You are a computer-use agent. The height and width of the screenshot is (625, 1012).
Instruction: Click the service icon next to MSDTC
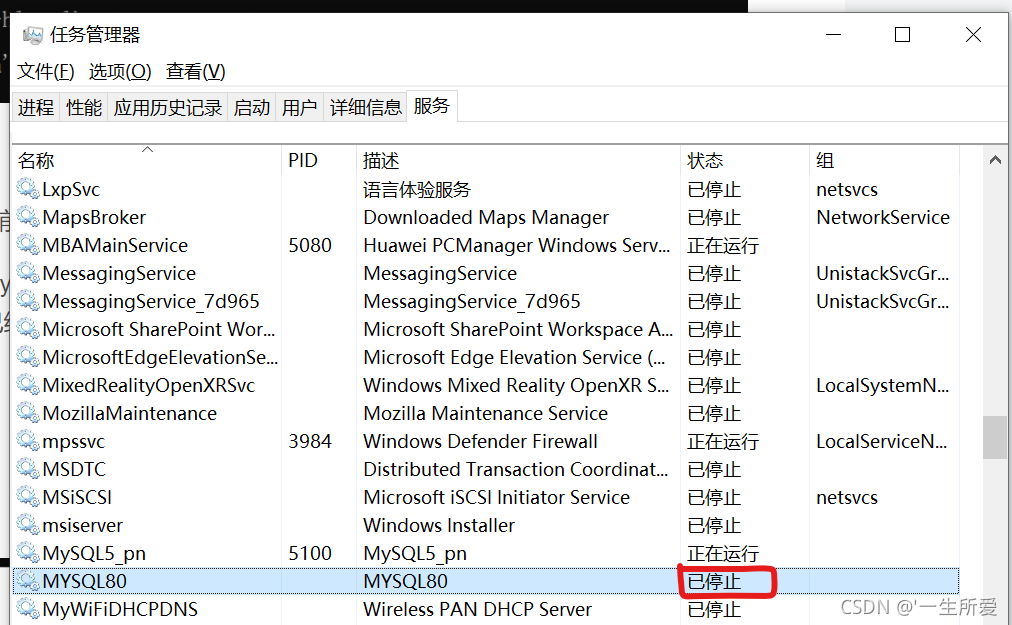click(x=28, y=468)
